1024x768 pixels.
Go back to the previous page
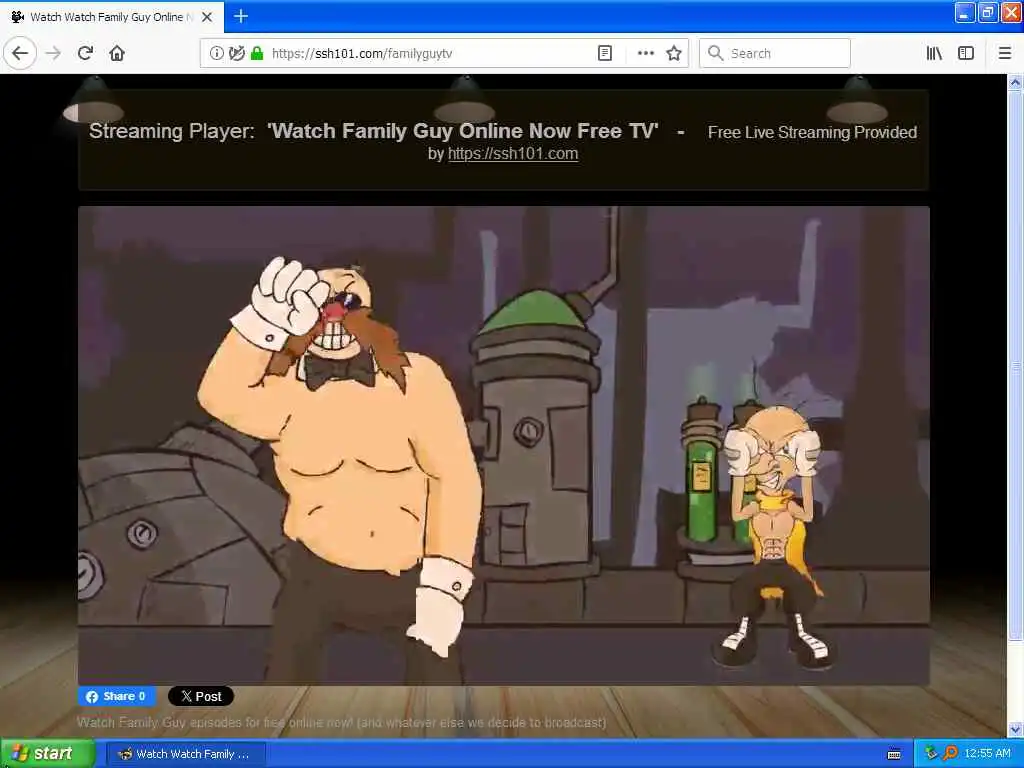pos(20,53)
